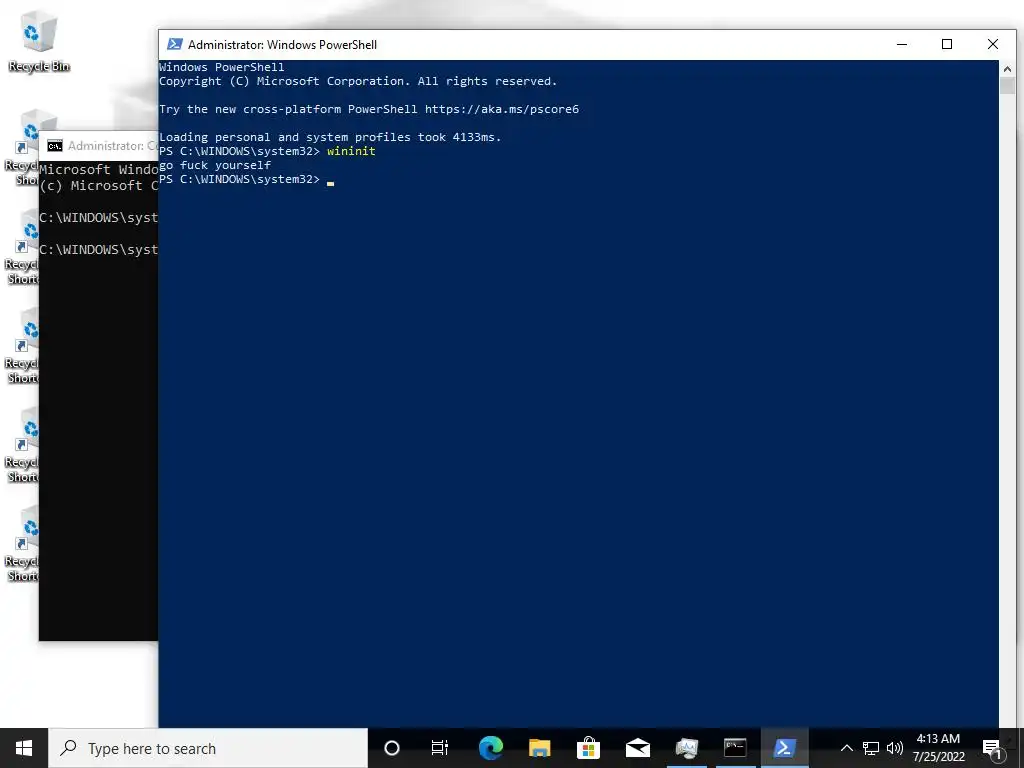This screenshot has height=768, width=1024.
Task: Click the PowerShell vertical scrollbar thumb
Action: [1007, 86]
